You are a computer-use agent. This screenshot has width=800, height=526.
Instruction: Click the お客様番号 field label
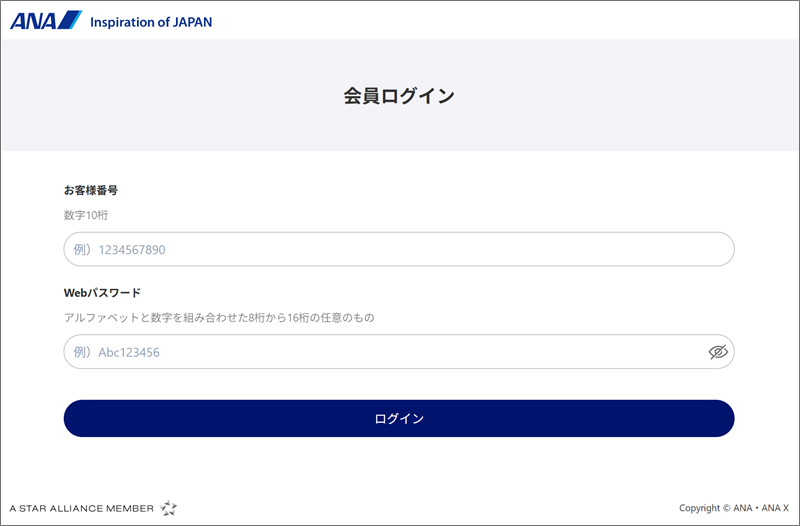91,190
